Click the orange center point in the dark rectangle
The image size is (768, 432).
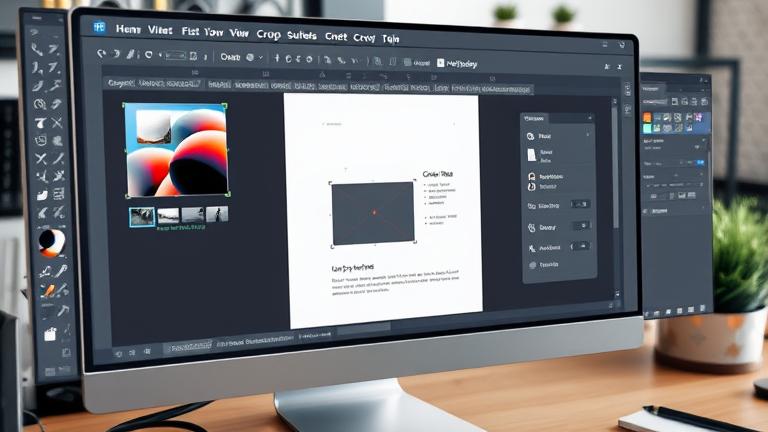click(374, 212)
